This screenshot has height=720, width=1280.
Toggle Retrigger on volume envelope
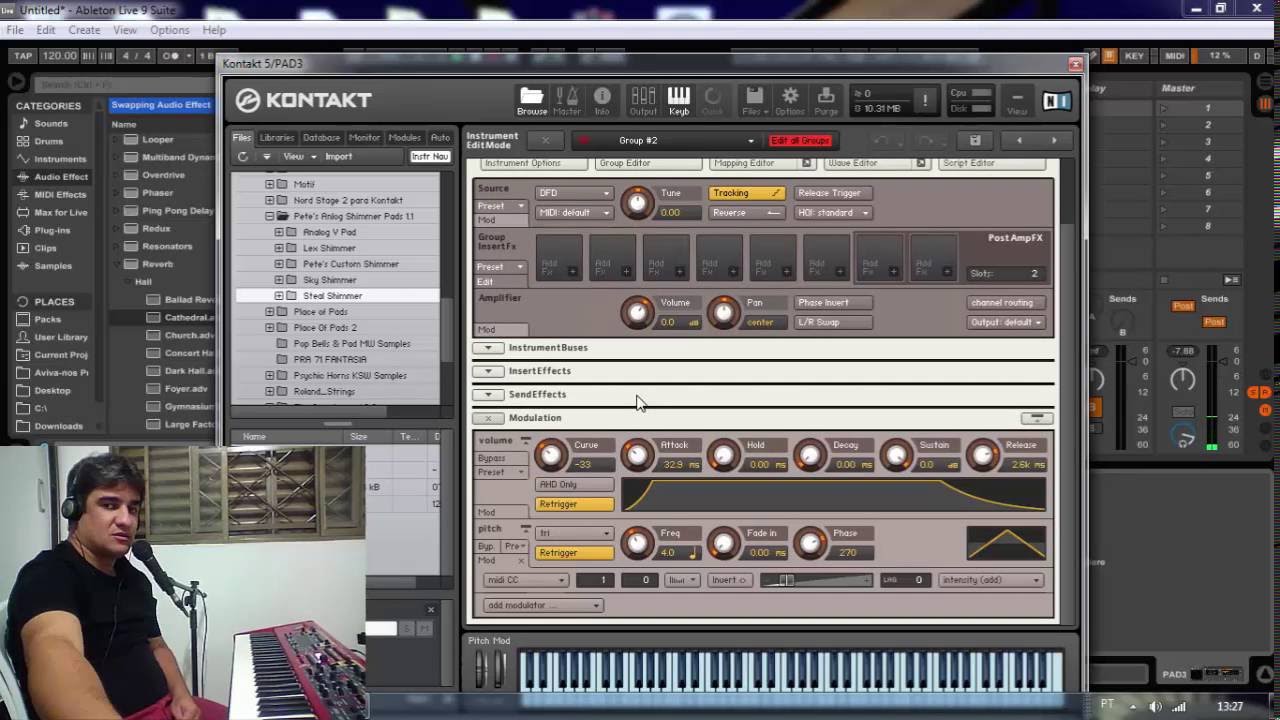tap(575, 504)
